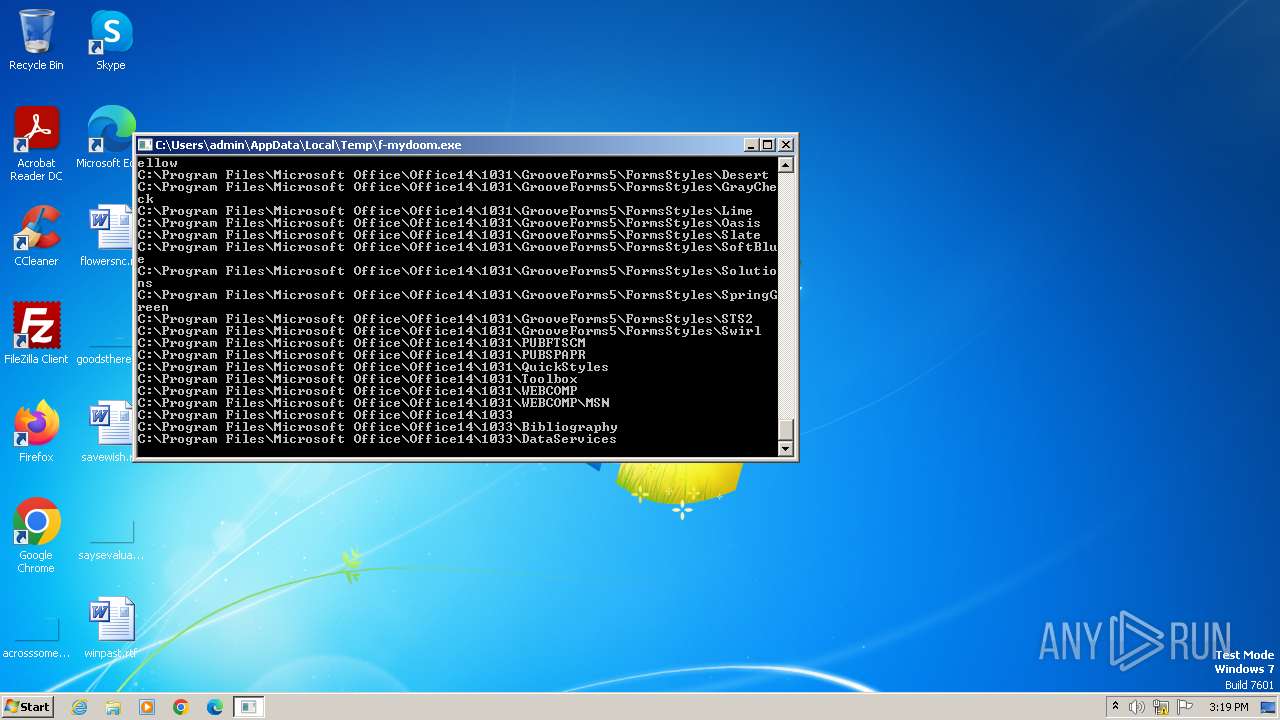
Task: Minimize the f-mydoom.exe console window
Action: tap(752, 145)
